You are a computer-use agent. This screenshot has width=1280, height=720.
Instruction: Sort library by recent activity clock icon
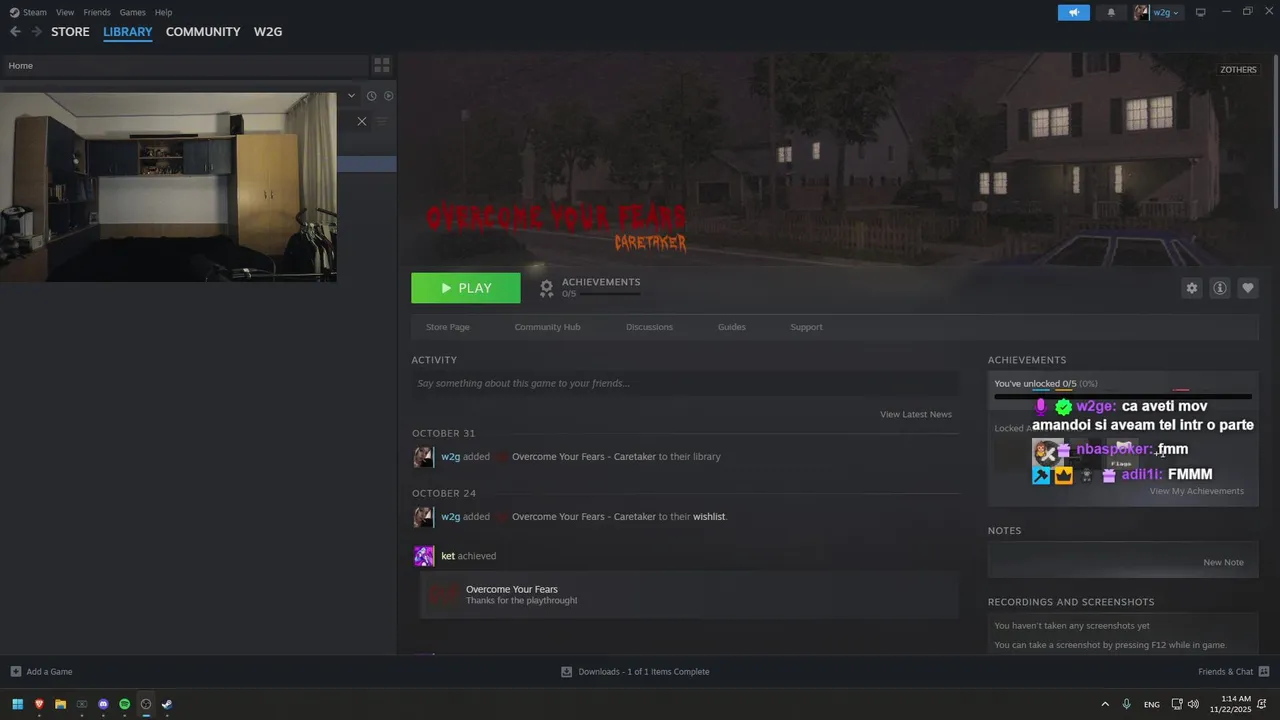371,96
